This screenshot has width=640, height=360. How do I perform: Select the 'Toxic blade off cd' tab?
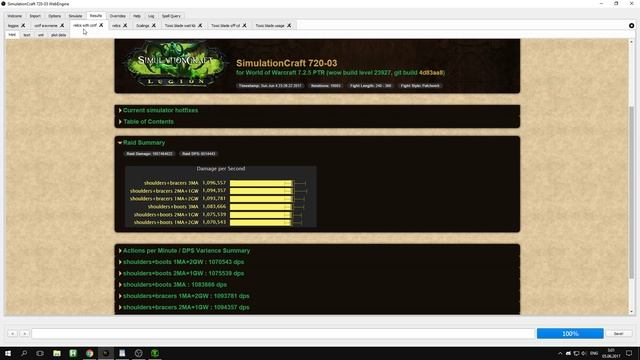[225, 25]
